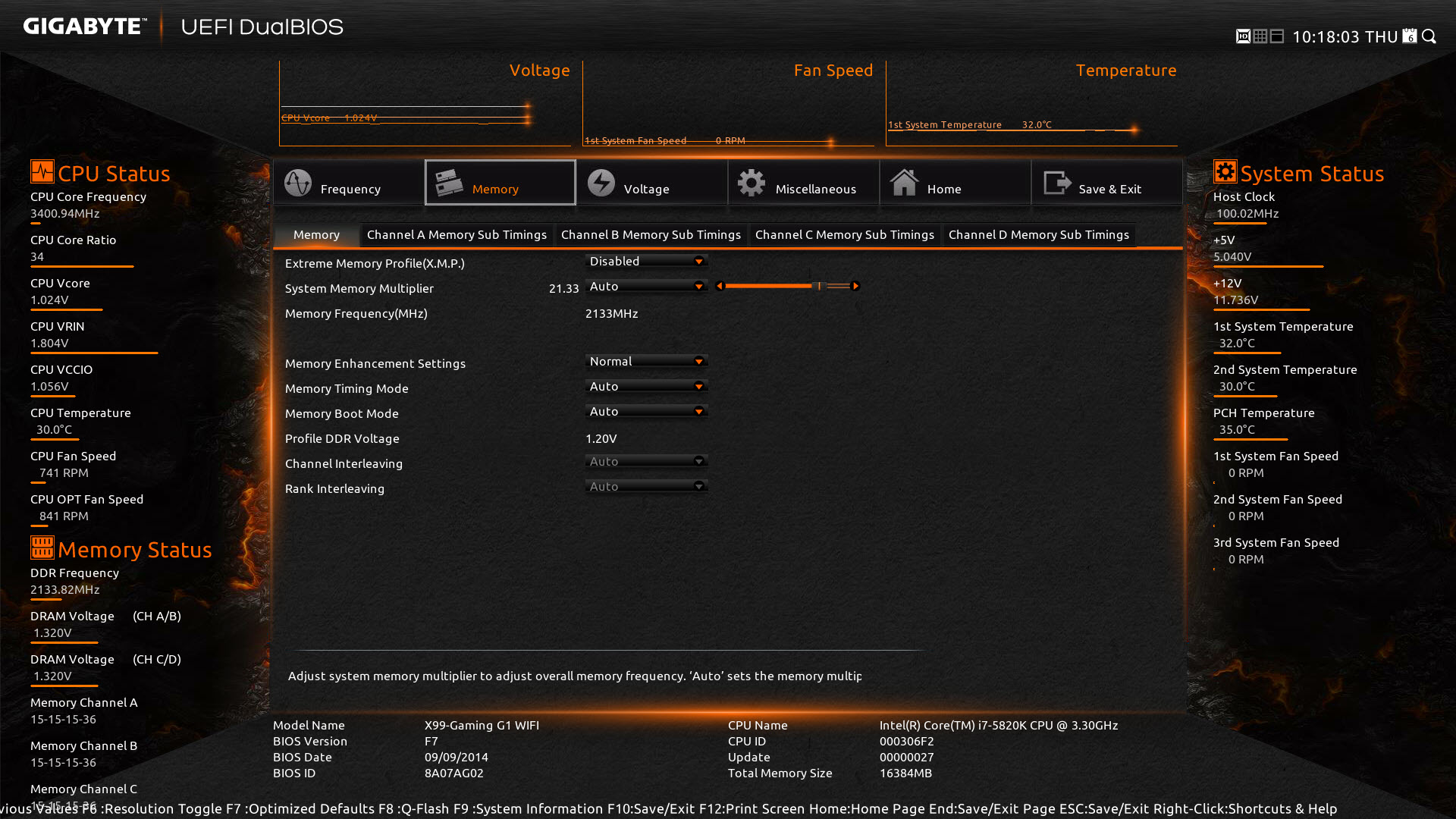Expand Extreme Memory Profile dropdown
Image resolution: width=1456 pixels, height=819 pixels.
click(647, 262)
